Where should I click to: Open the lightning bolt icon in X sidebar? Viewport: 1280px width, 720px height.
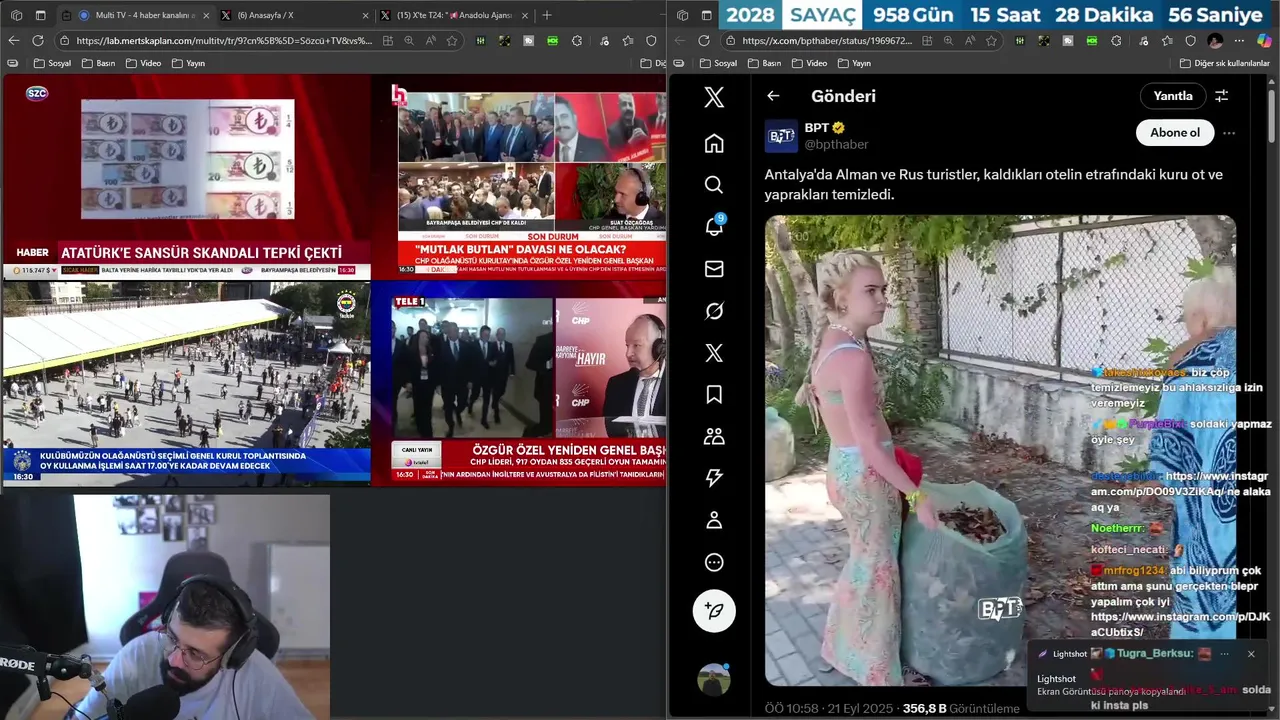point(714,478)
